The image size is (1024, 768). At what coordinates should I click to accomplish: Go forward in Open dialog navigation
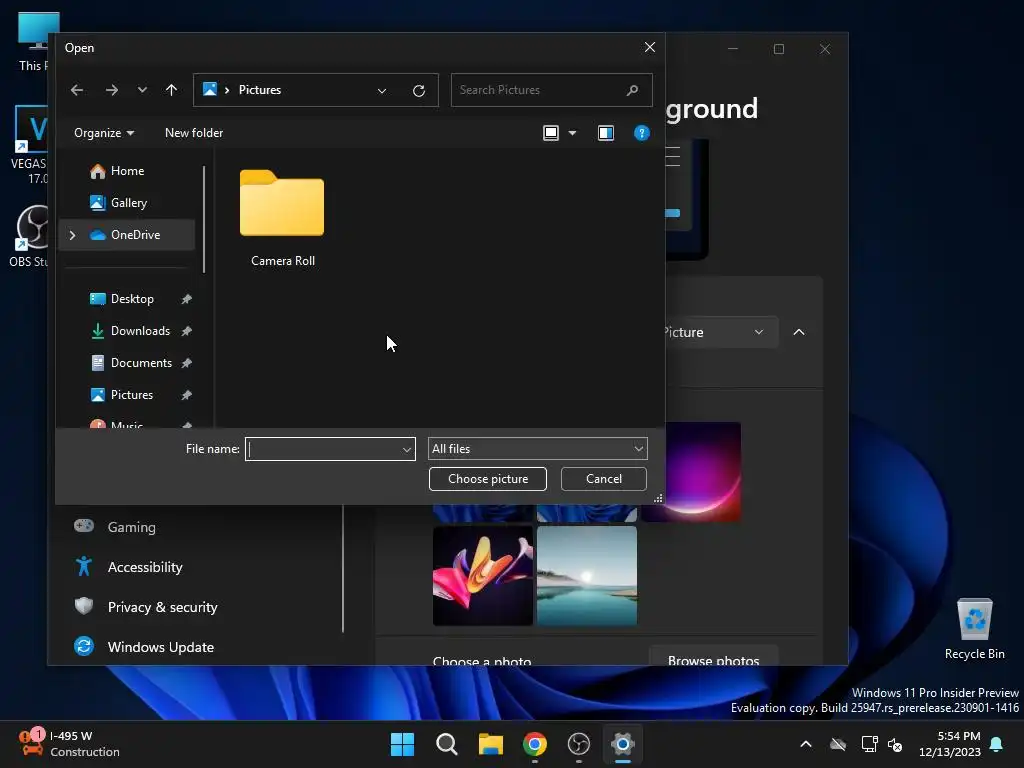coord(112,90)
